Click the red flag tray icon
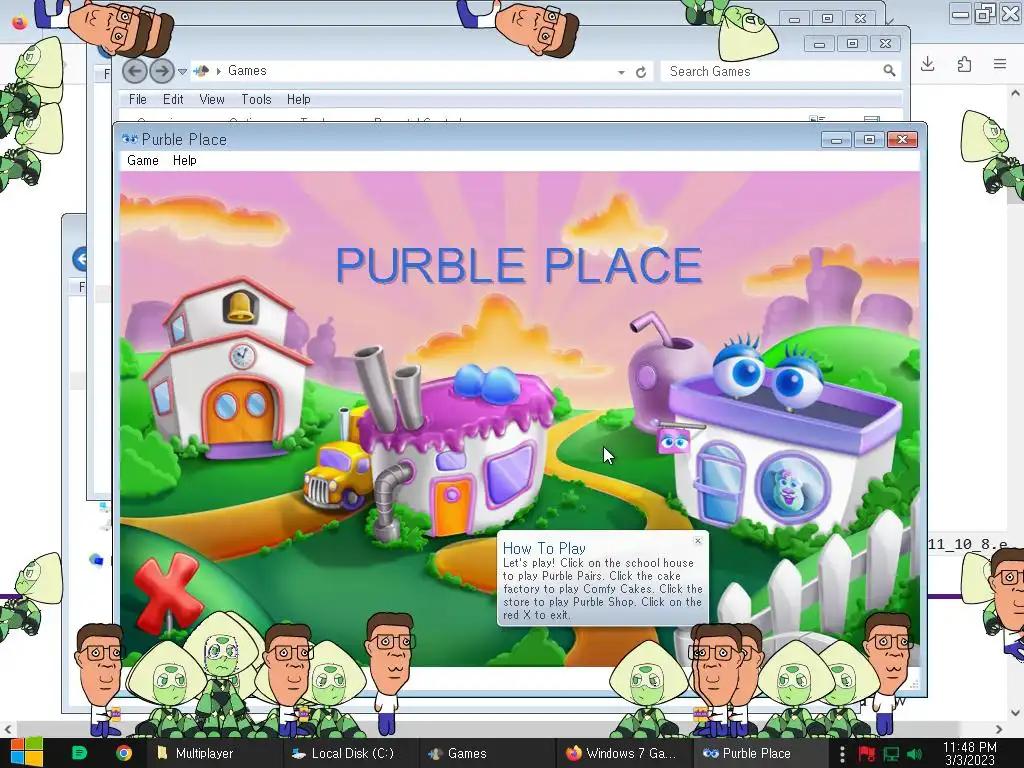Image resolution: width=1024 pixels, height=768 pixels. coord(867,754)
